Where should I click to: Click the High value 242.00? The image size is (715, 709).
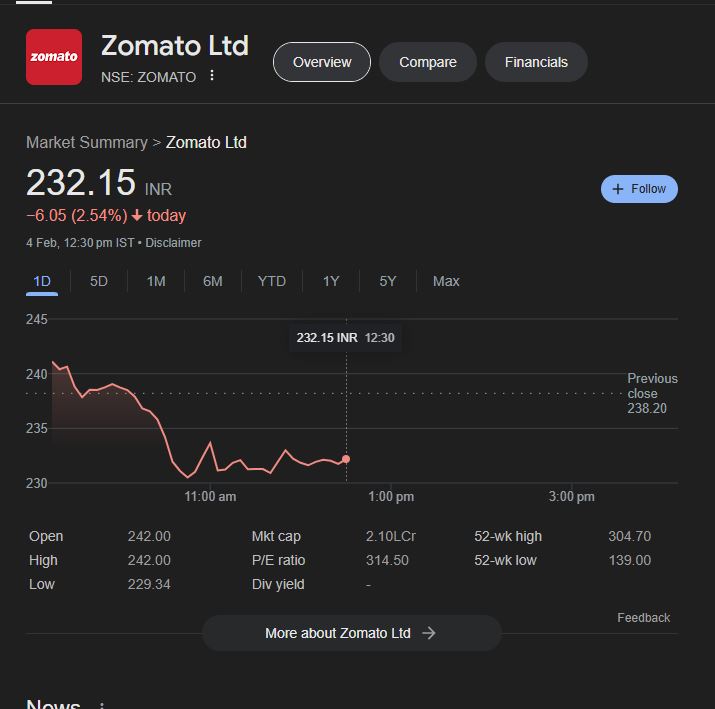(149, 560)
